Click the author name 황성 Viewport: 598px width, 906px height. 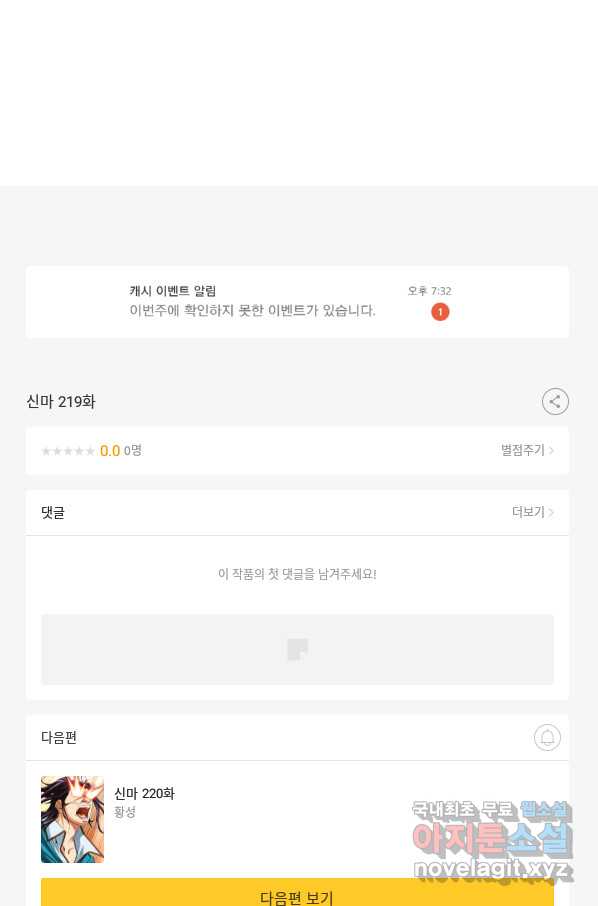(125, 812)
